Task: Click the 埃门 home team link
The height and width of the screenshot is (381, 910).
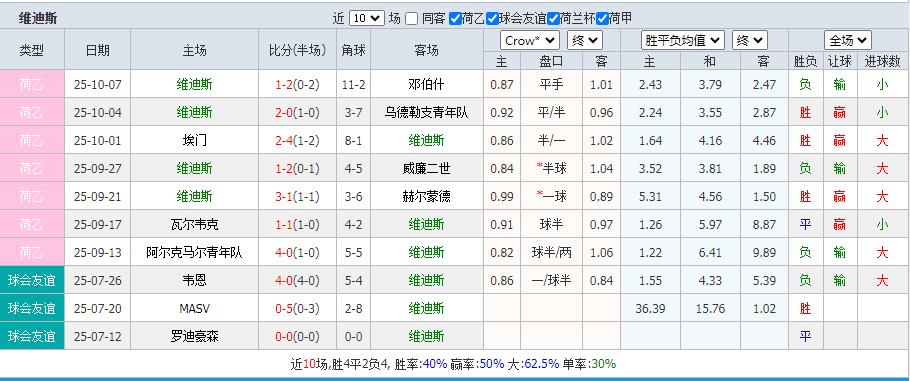Action: [194, 141]
